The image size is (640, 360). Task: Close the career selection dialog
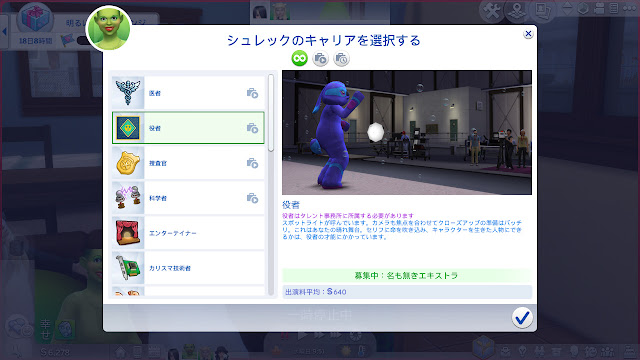pyautogui.click(x=528, y=34)
